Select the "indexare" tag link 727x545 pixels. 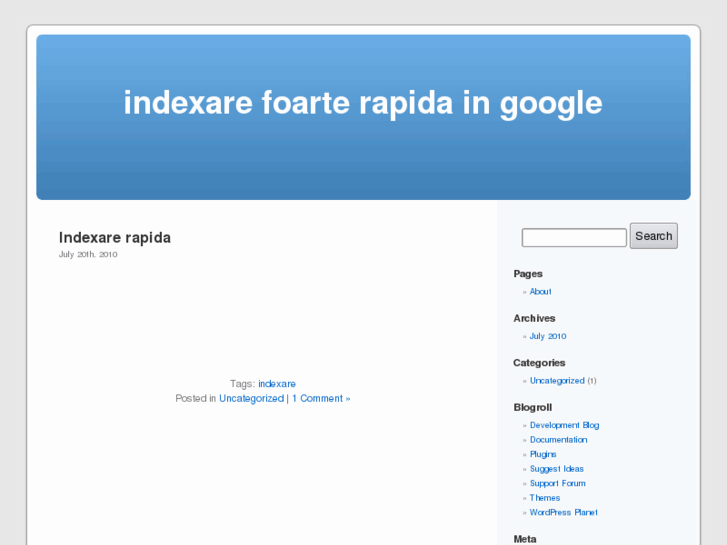coord(277,384)
